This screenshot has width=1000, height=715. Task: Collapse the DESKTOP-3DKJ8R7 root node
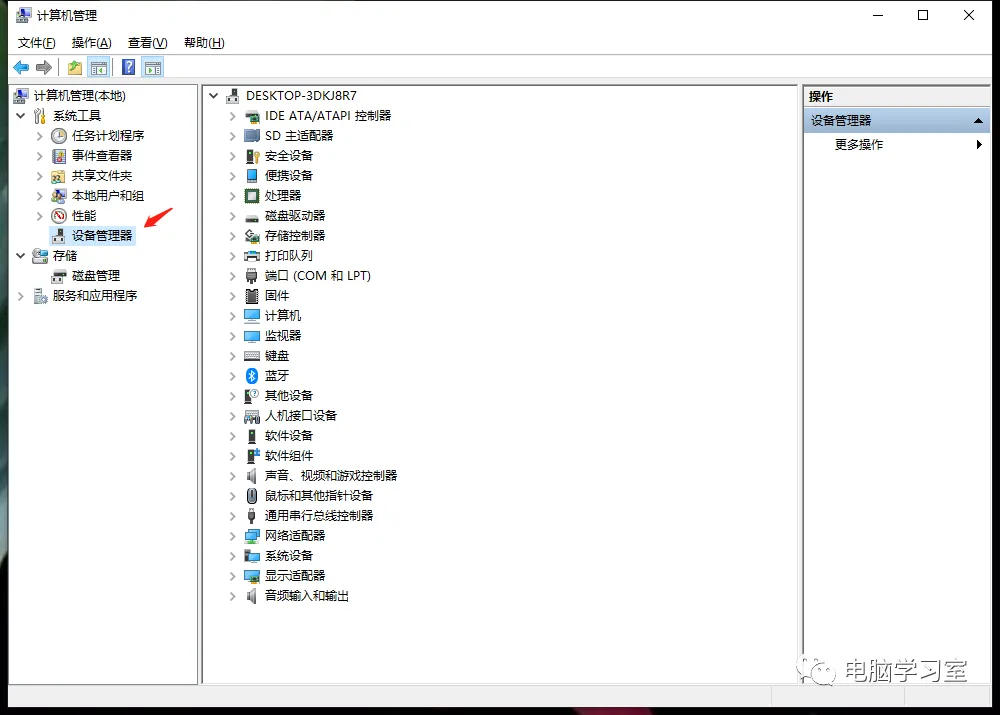coord(214,96)
